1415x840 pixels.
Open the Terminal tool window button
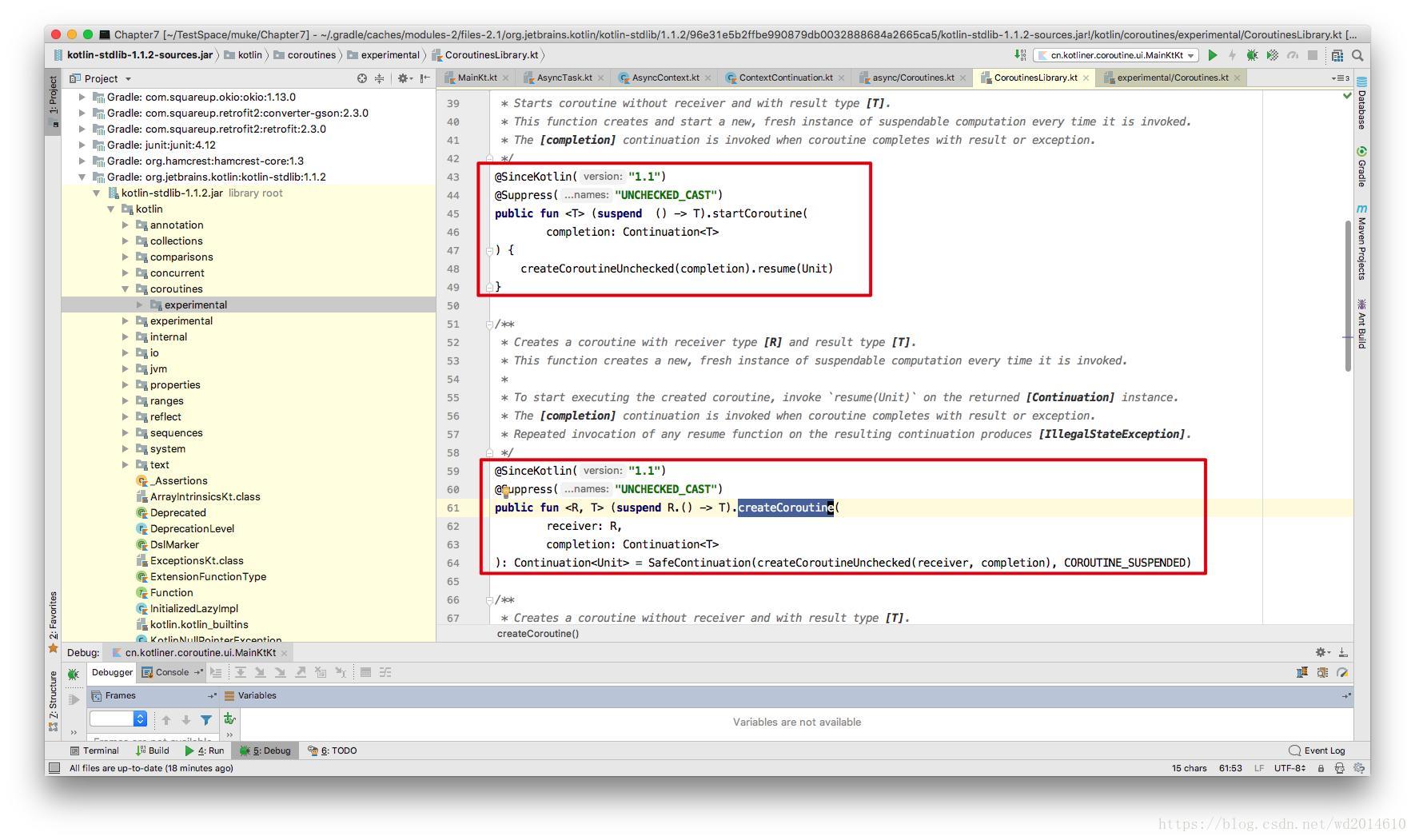[x=94, y=750]
